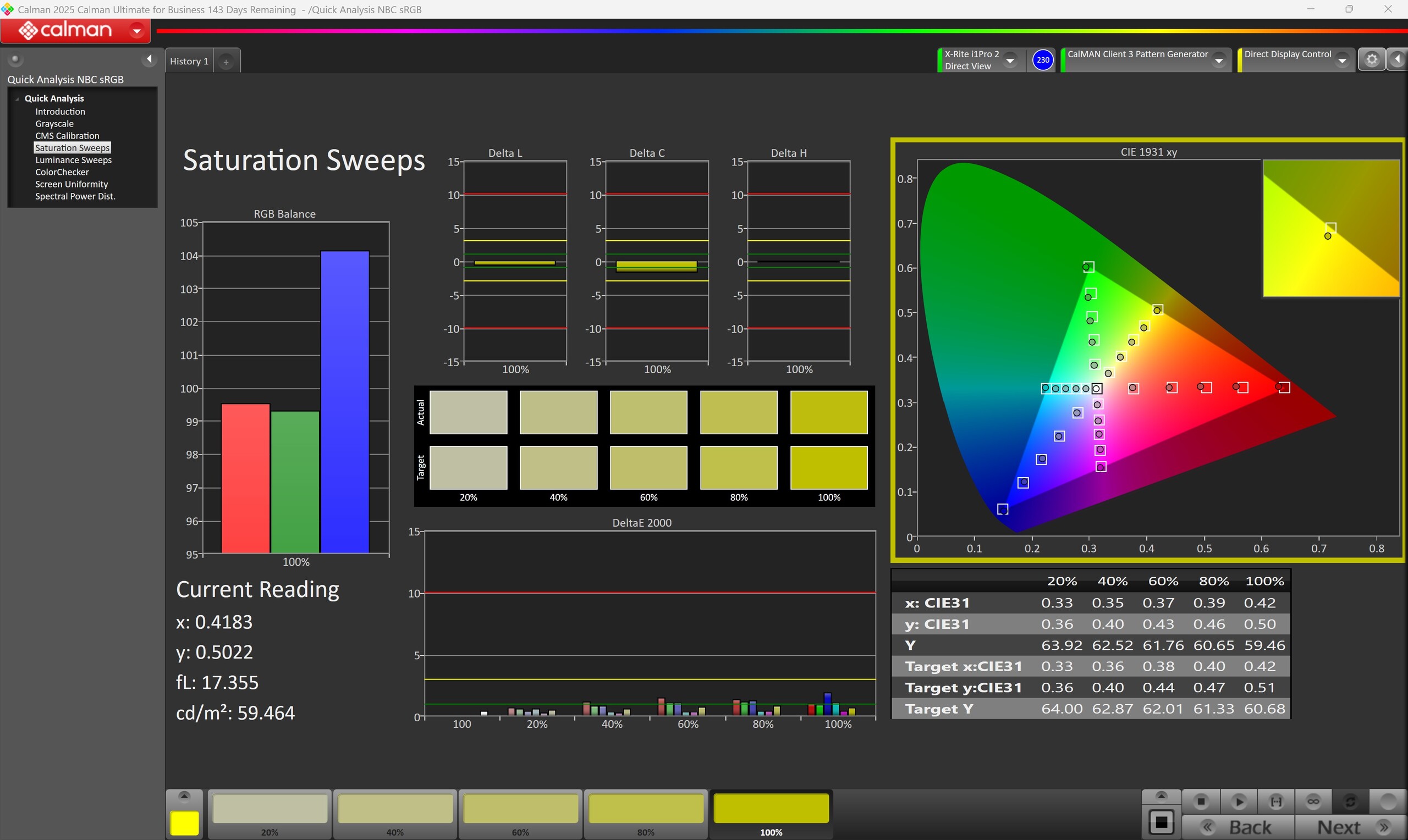This screenshot has height=840, width=1408.
Task: Collapse the left navigation panel arrow
Action: coord(149,59)
